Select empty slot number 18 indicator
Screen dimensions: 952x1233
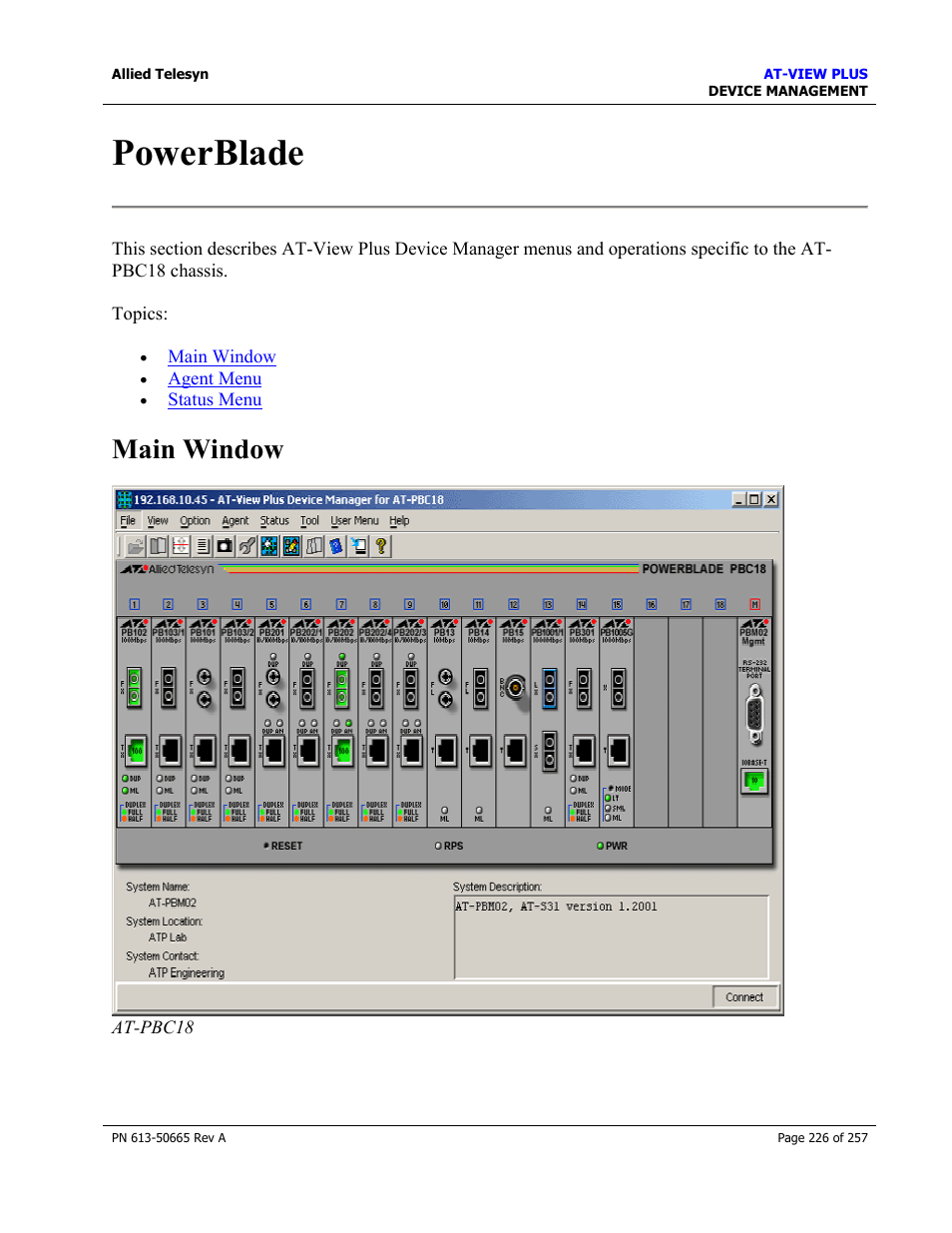[x=720, y=605]
